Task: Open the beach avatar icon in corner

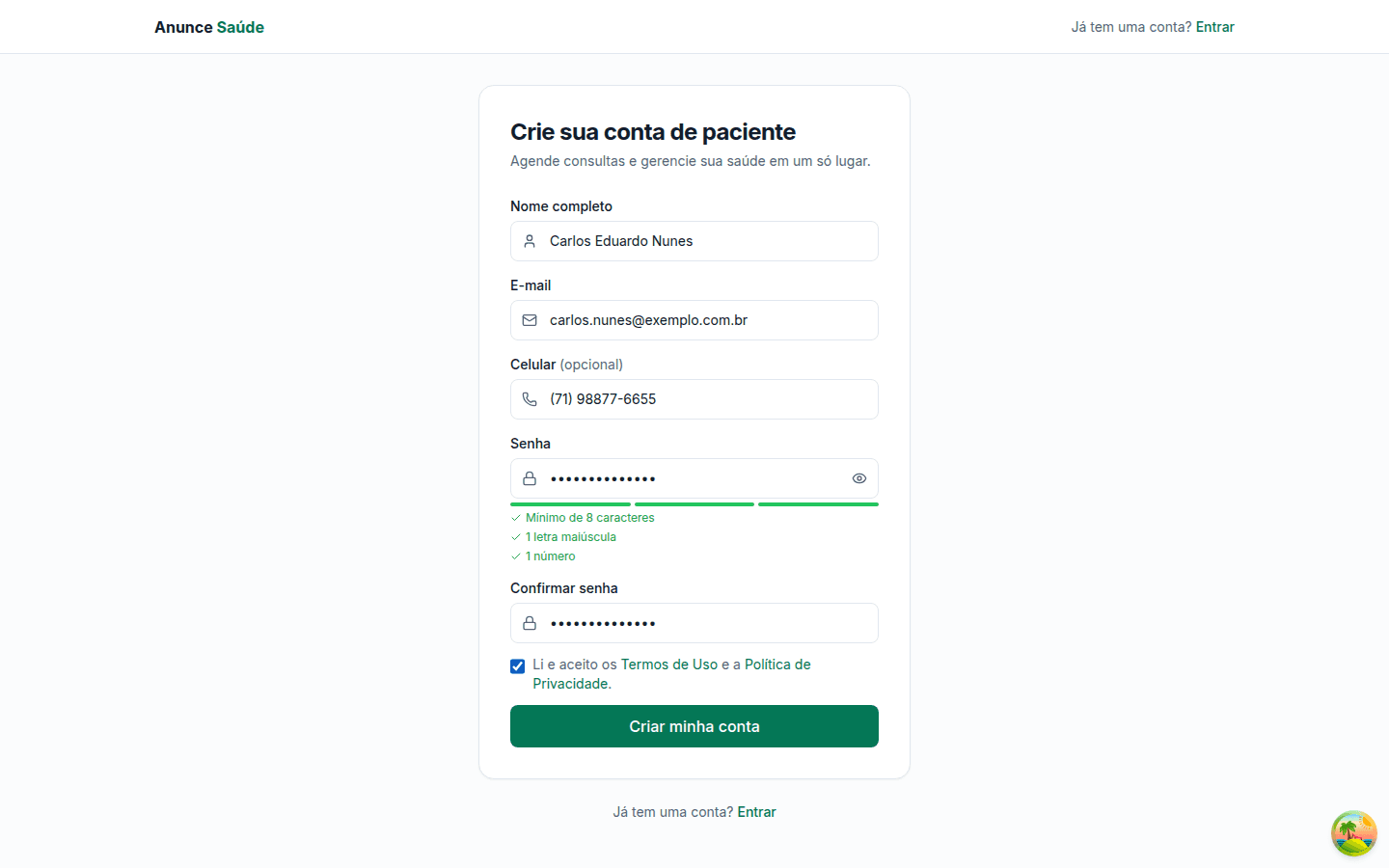Action: tap(1354, 833)
